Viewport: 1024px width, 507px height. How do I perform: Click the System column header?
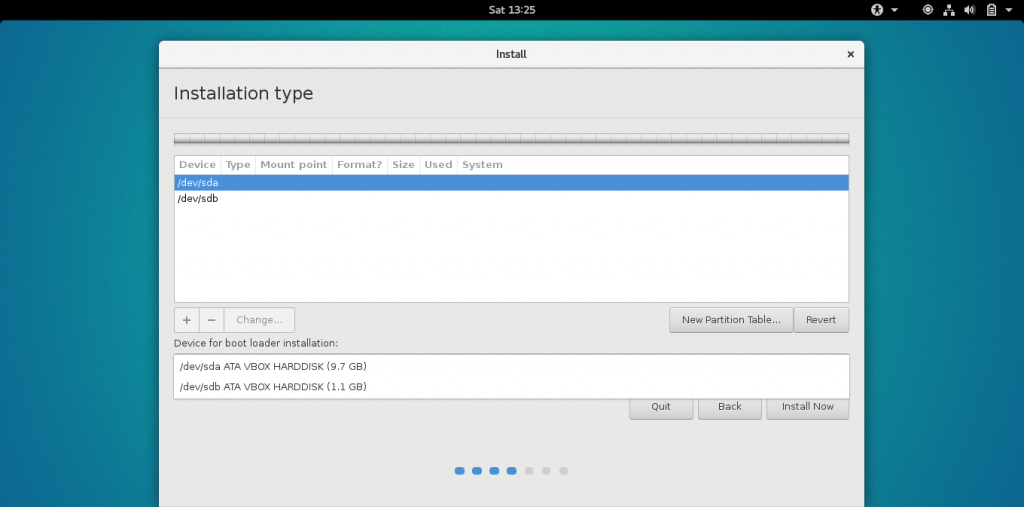483,165
